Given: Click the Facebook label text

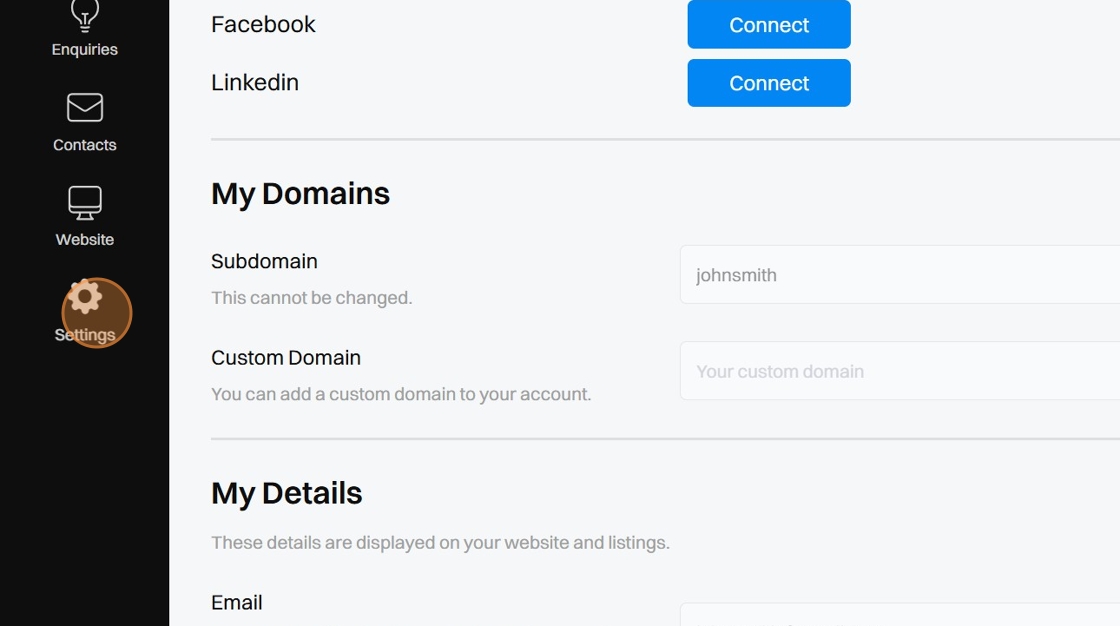Looking at the screenshot, I should 263,25.
